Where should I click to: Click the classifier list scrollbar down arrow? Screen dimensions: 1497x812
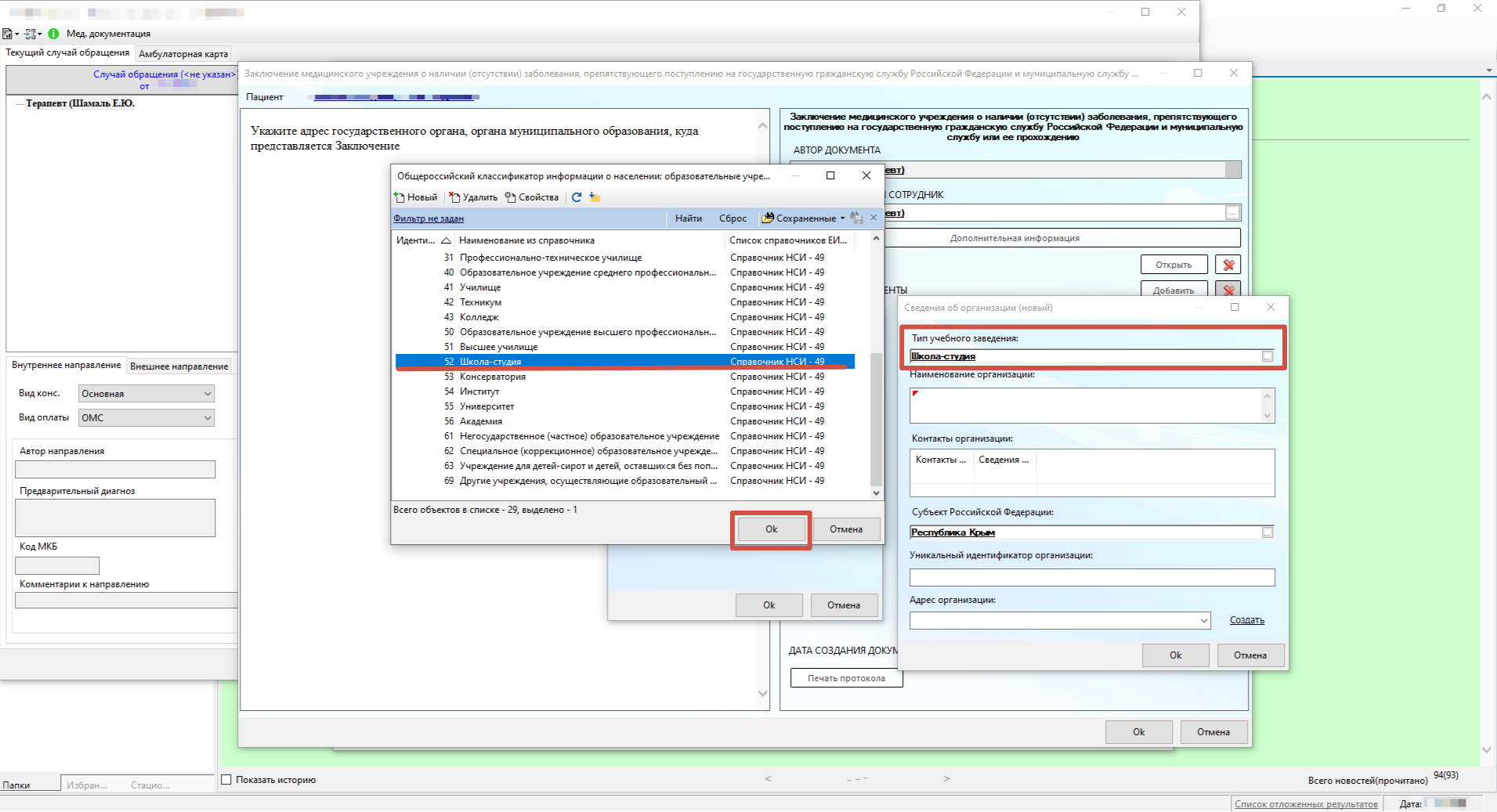click(x=876, y=493)
